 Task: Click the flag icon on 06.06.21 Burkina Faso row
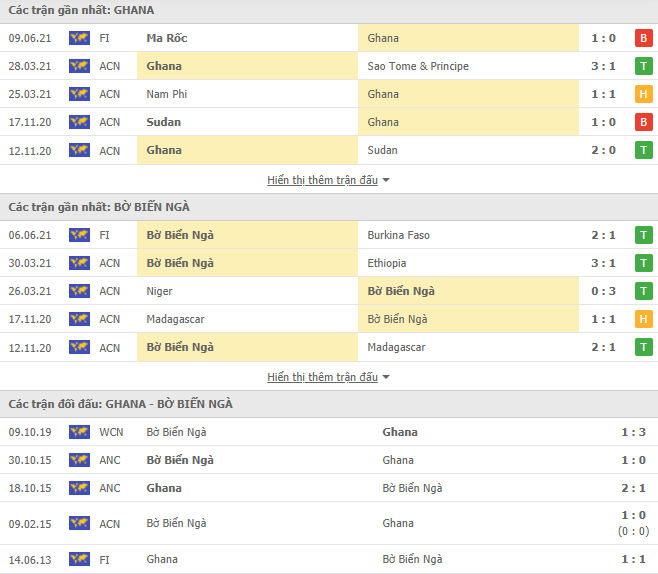[x=79, y=235]
